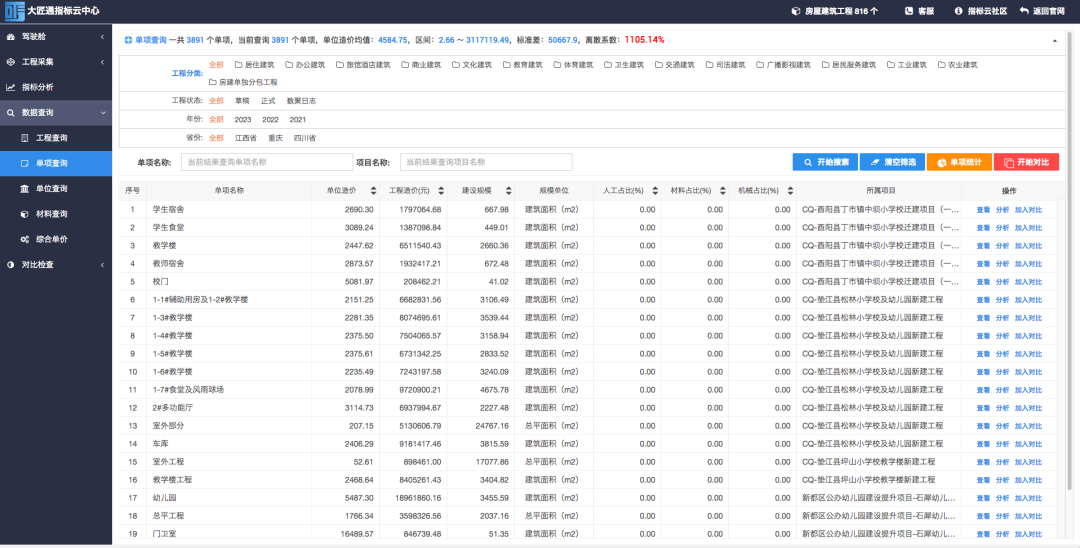Click the 单项统计 button
The height and width of the screenshot is (548, 1080).
point(959,162)
